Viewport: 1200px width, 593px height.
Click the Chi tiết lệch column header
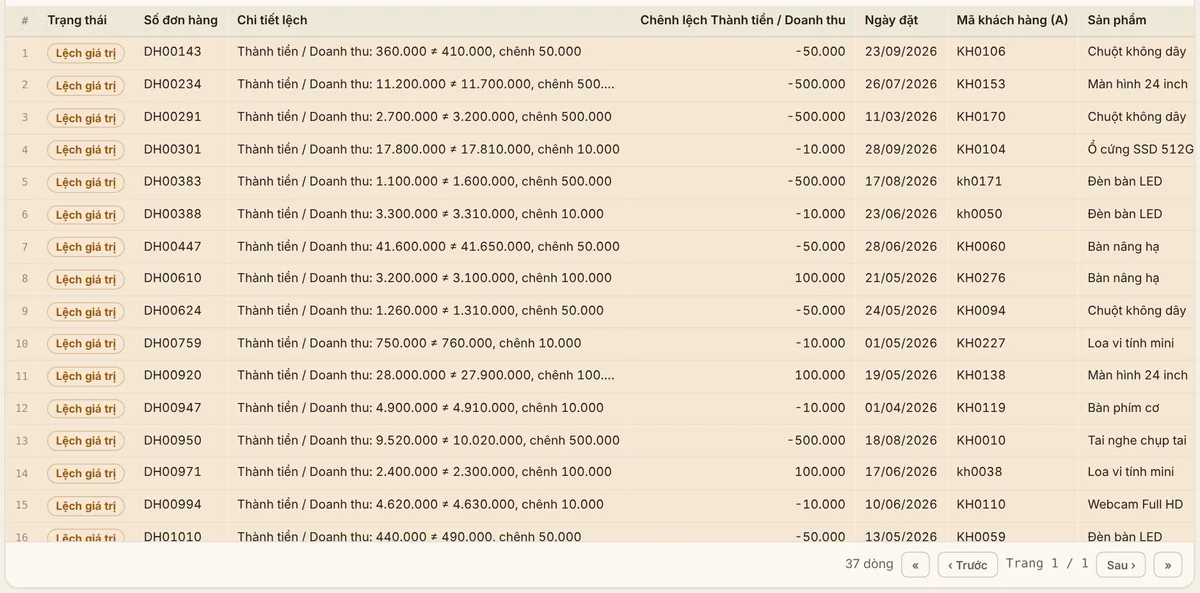coord(272,20)
